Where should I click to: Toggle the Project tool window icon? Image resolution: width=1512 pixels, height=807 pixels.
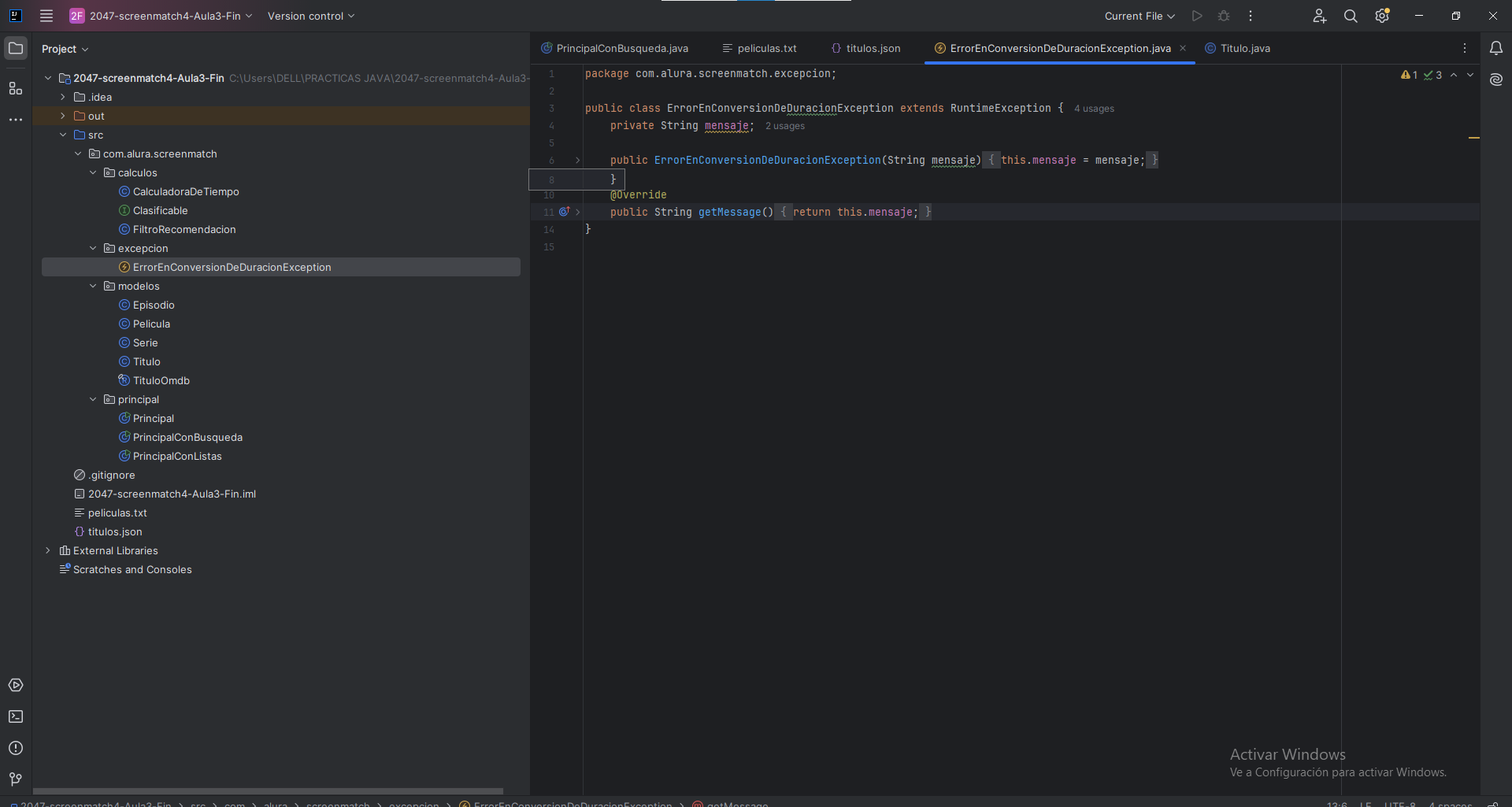[x=16, y=48]
